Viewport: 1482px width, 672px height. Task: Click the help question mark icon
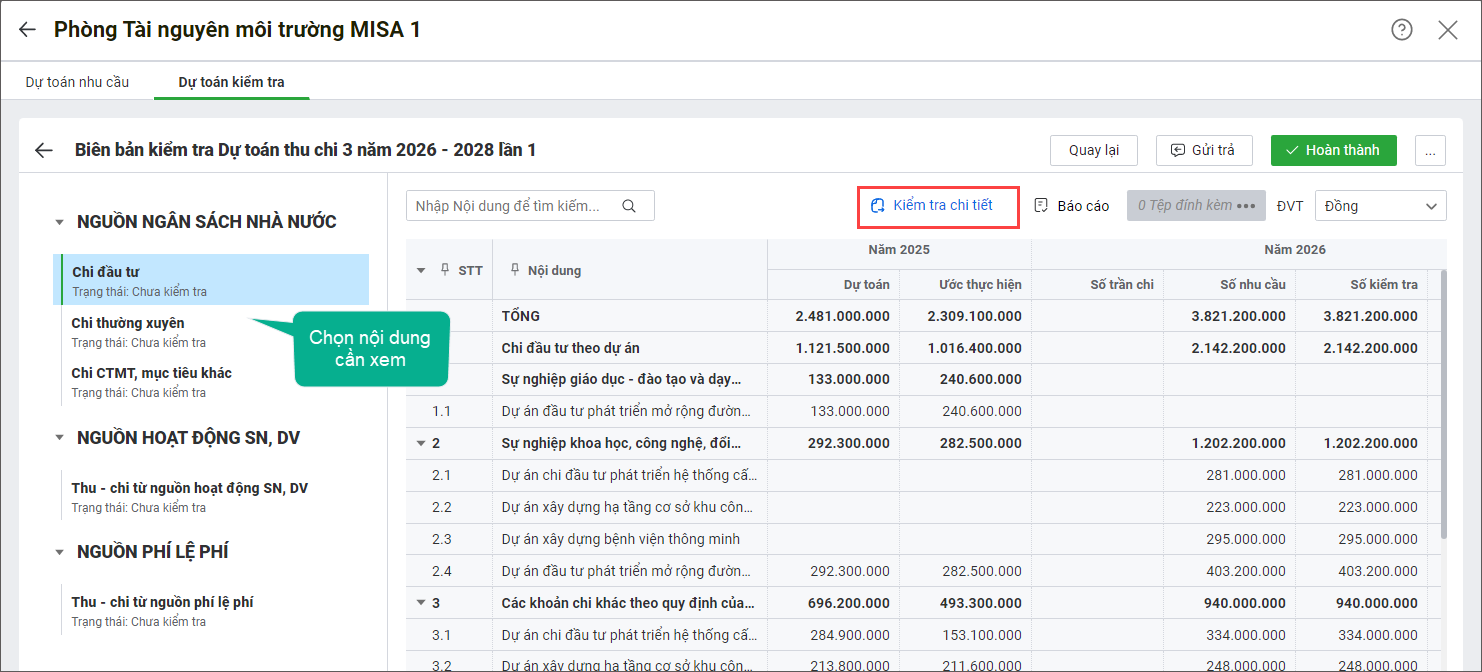pyautogui.click(x=1402, y=30)
